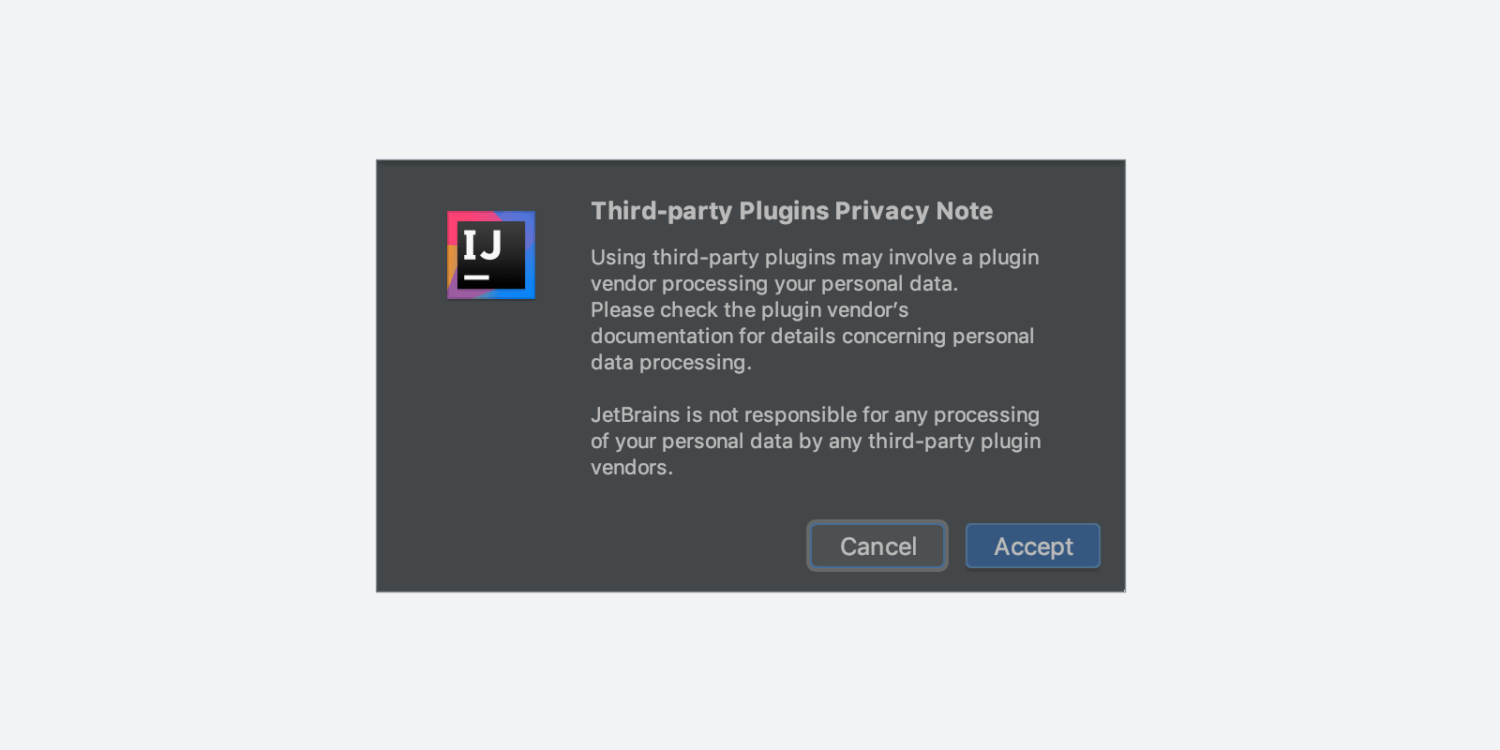Click the word 'Third-party' in the heading
The width and height of the screenshot is (1500, 750).
pos(662,211)
